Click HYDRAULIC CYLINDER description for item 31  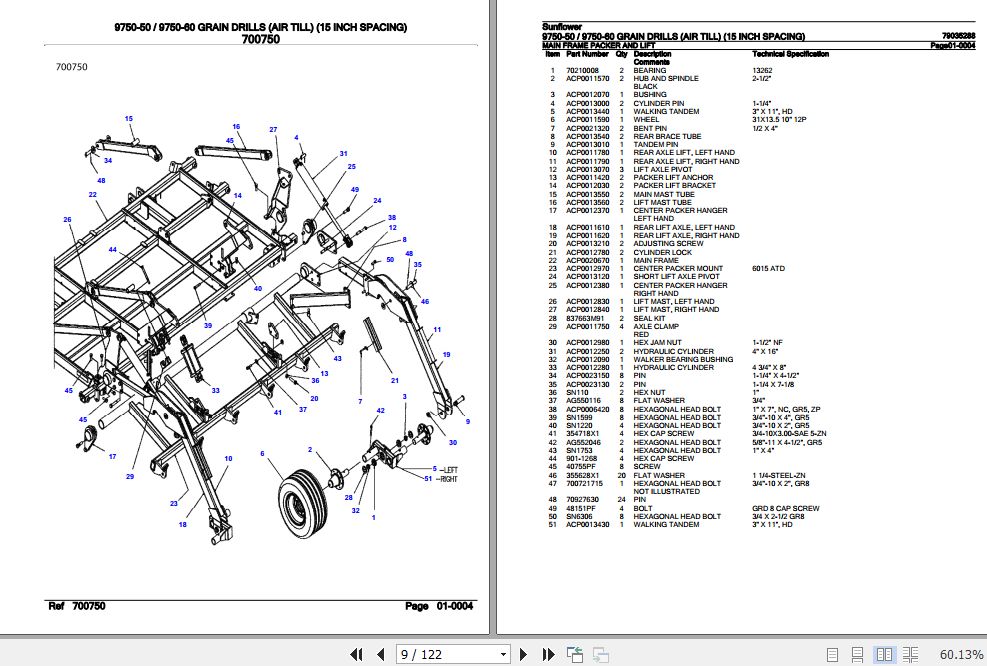tap(674, 352)
